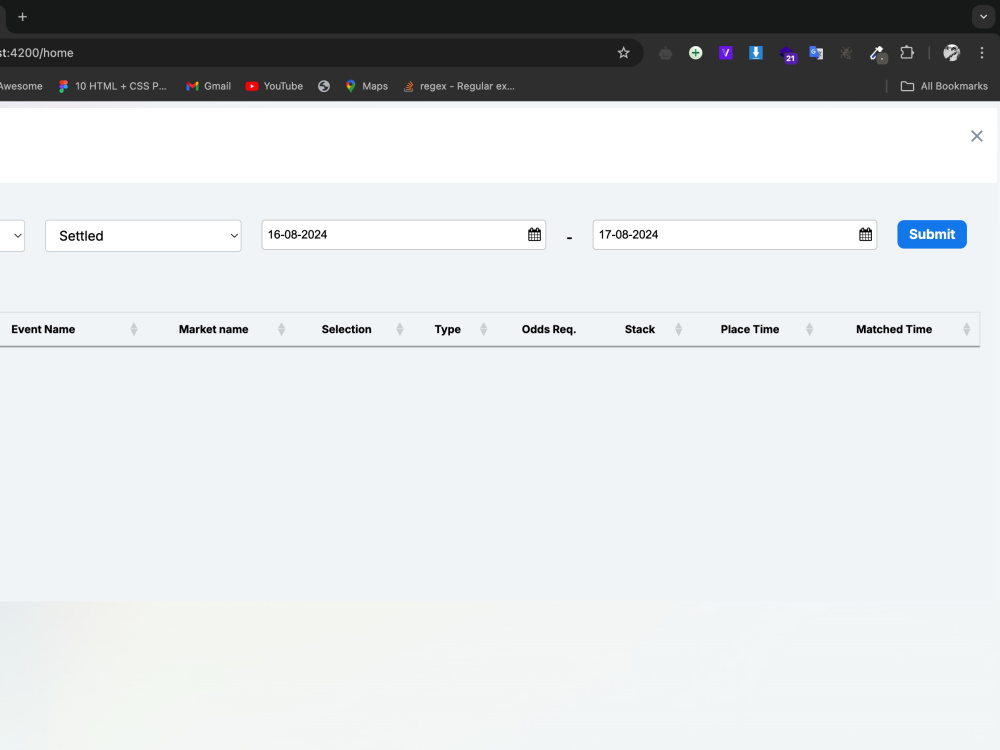
Task: Open the YouTube bookmark
Action: coord(274,86)
